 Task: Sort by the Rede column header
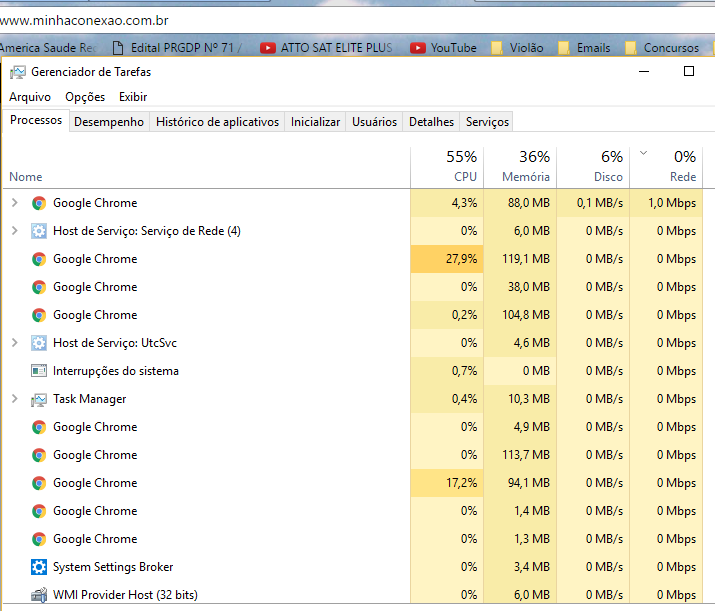point(666,167)
